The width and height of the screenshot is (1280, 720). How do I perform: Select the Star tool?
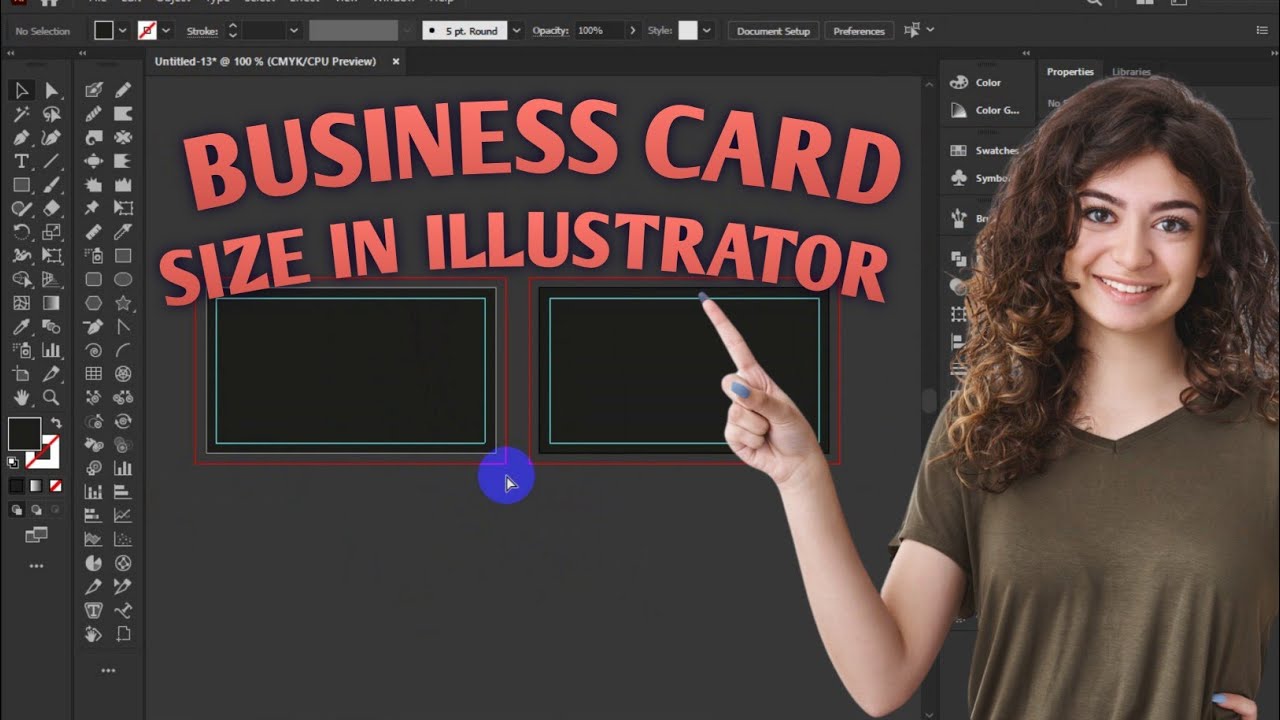tap(123, 303)
